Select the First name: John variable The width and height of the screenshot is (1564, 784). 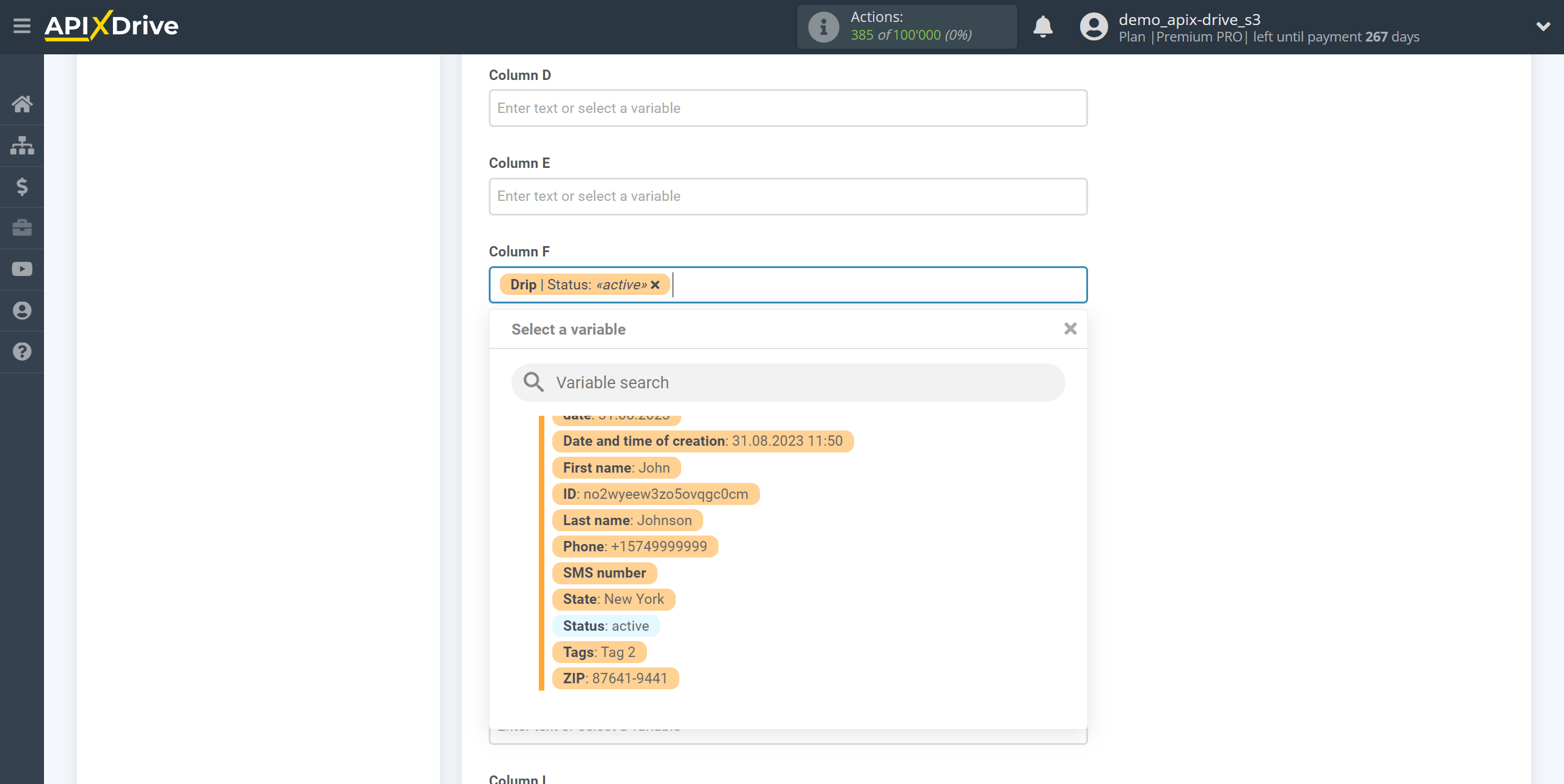click(x=616, y=468)
